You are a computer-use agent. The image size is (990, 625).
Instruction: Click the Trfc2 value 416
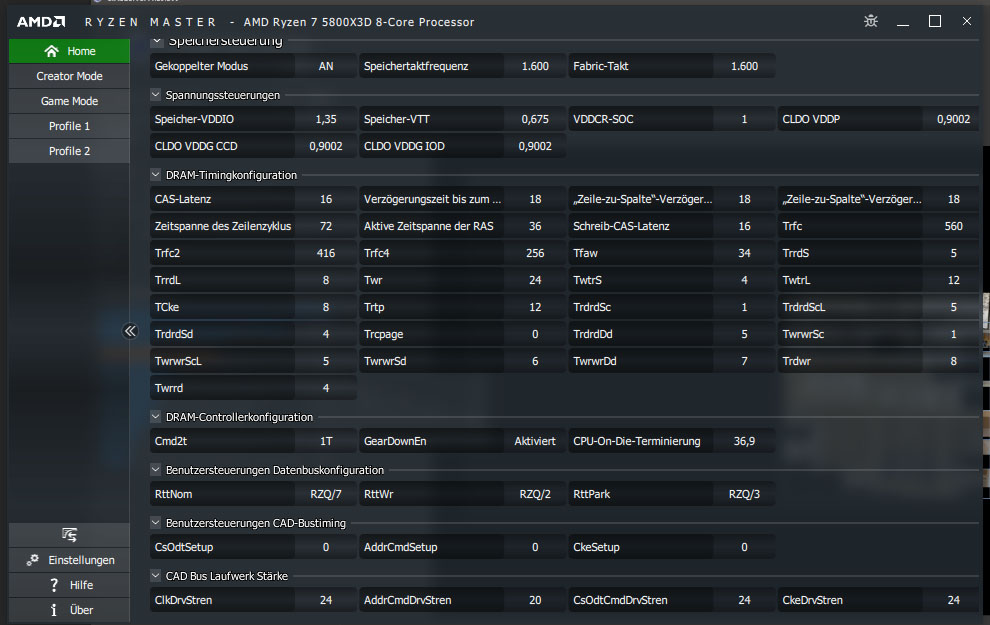click(326, 253)
